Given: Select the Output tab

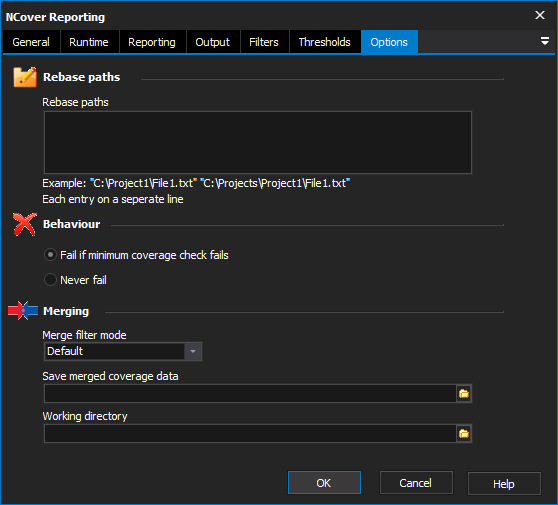Looking at the screenshot, I should [x=213, y=42].
